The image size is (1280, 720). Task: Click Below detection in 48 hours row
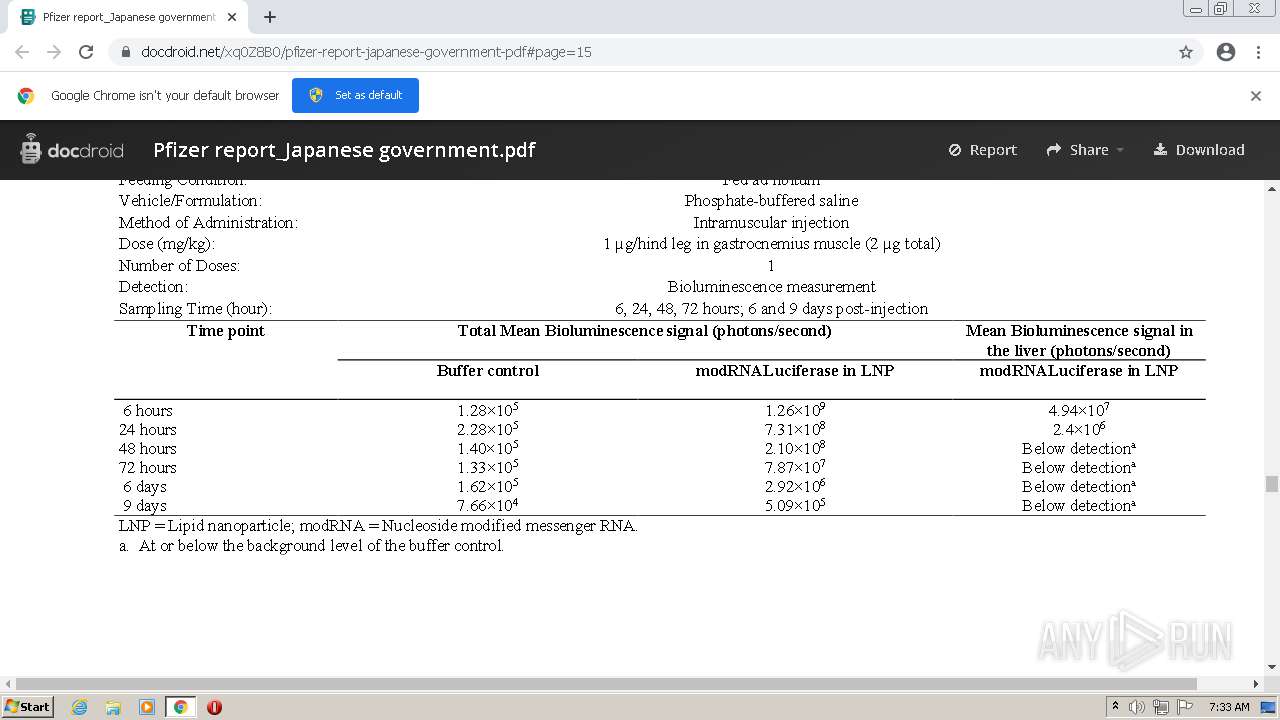point(1079,449)
